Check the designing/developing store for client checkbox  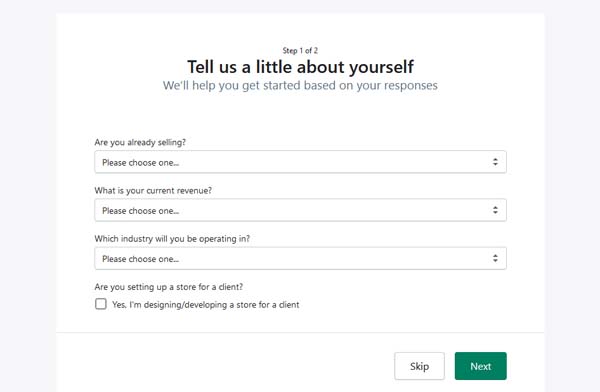click(101, 304)
